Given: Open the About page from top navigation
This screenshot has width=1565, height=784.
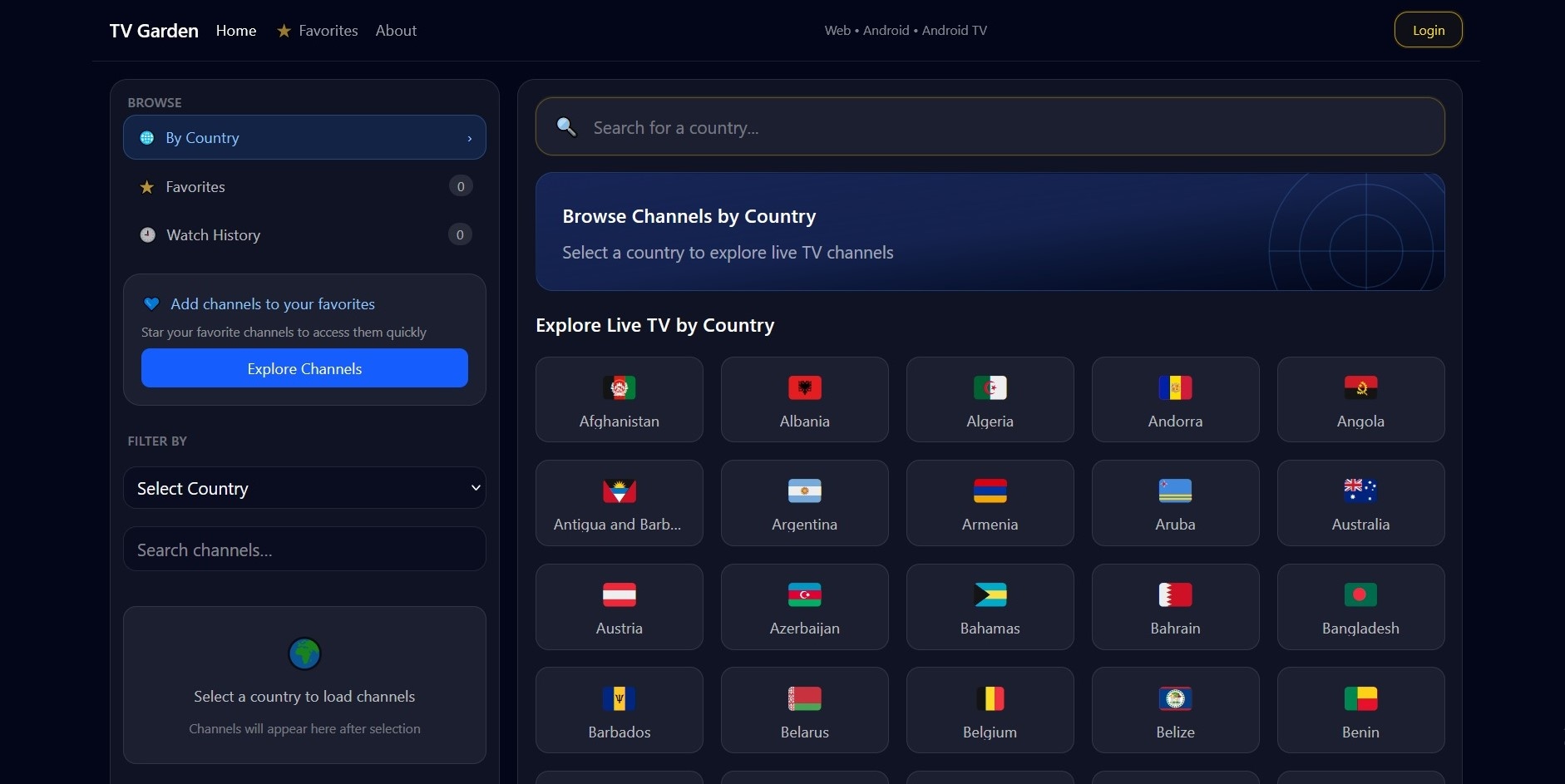Looking at the screenshot, I should pos(396,31).
